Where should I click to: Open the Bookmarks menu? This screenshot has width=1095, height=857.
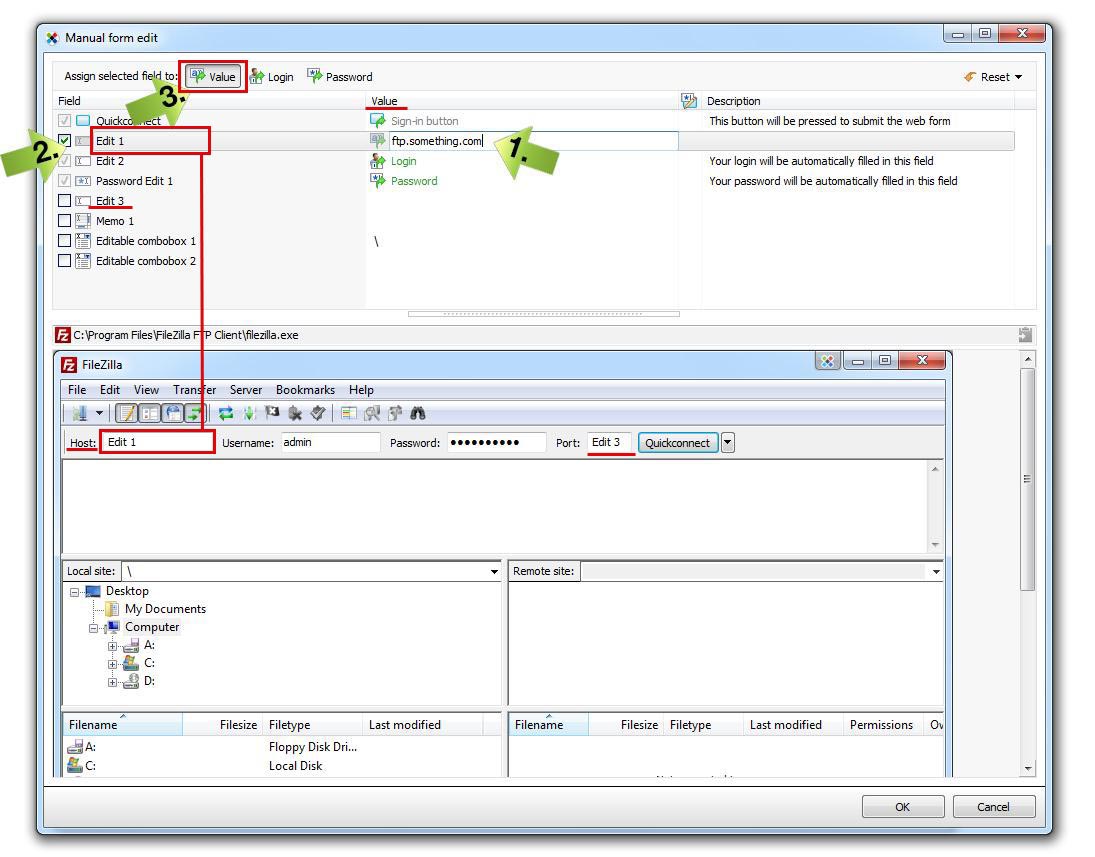[305, 390]
